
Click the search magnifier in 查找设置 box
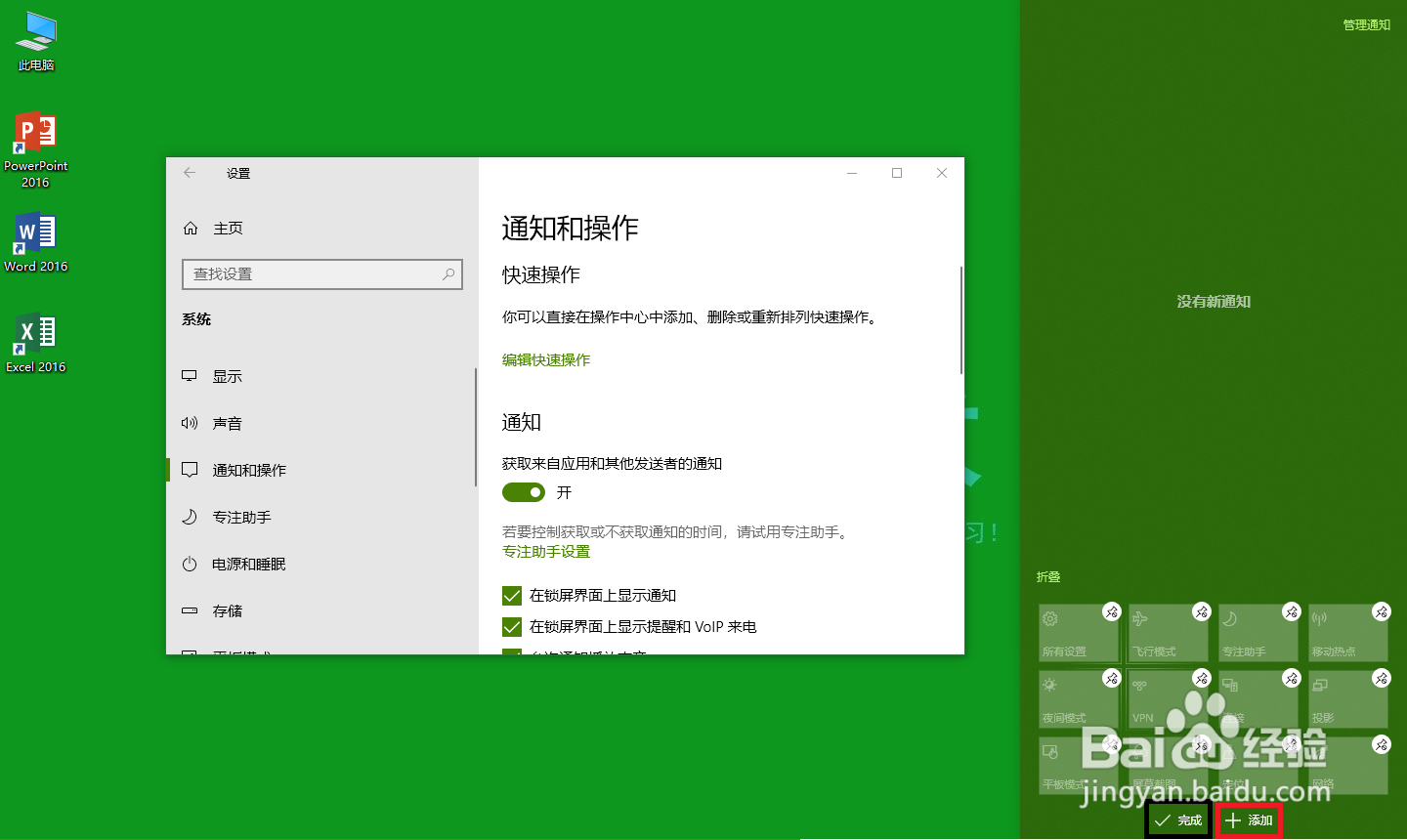pyautogui.click(x=448, y=274)
